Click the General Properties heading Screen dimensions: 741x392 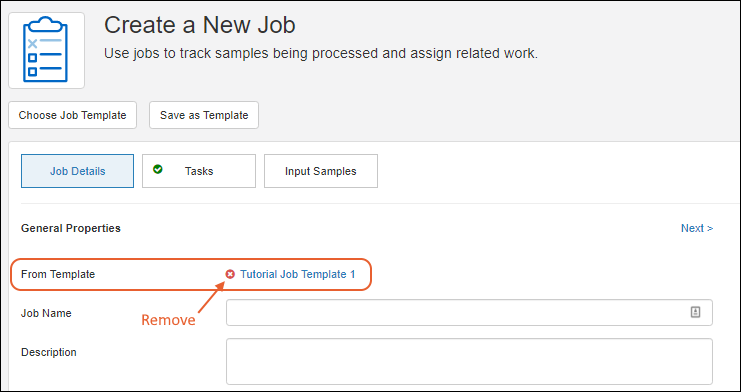71,228
